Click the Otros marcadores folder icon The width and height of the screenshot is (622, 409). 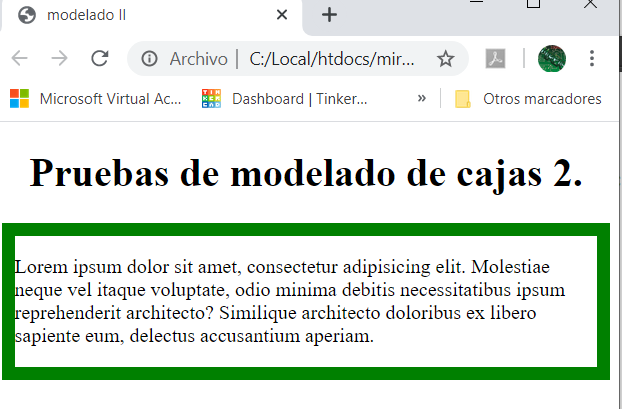click(x=463, y=99)
